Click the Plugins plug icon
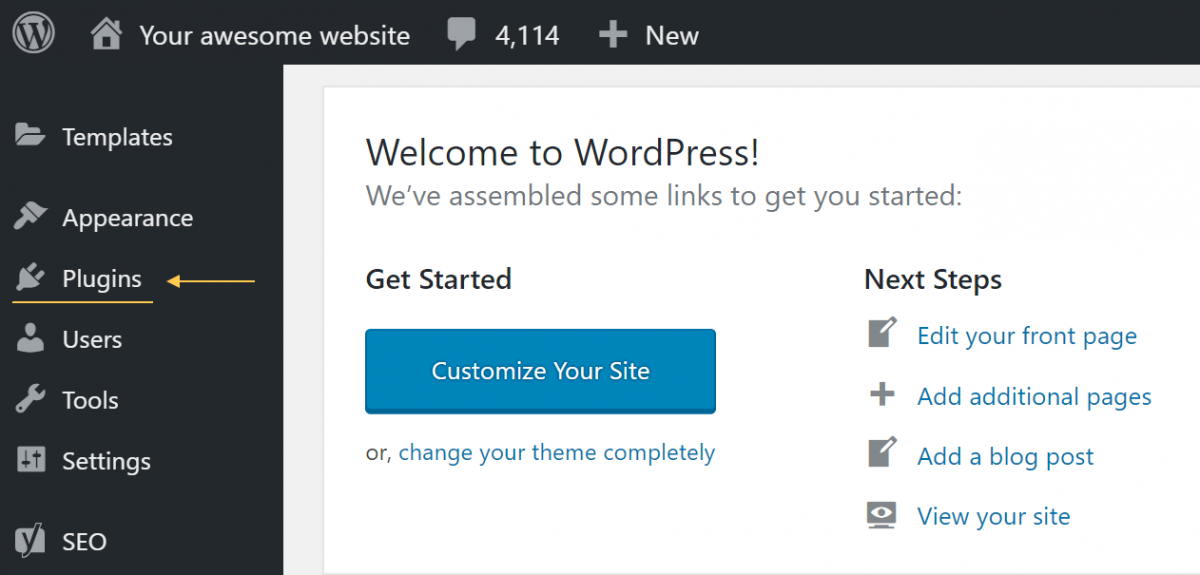The image size is (1200, 575). click(x=31, y=277)
